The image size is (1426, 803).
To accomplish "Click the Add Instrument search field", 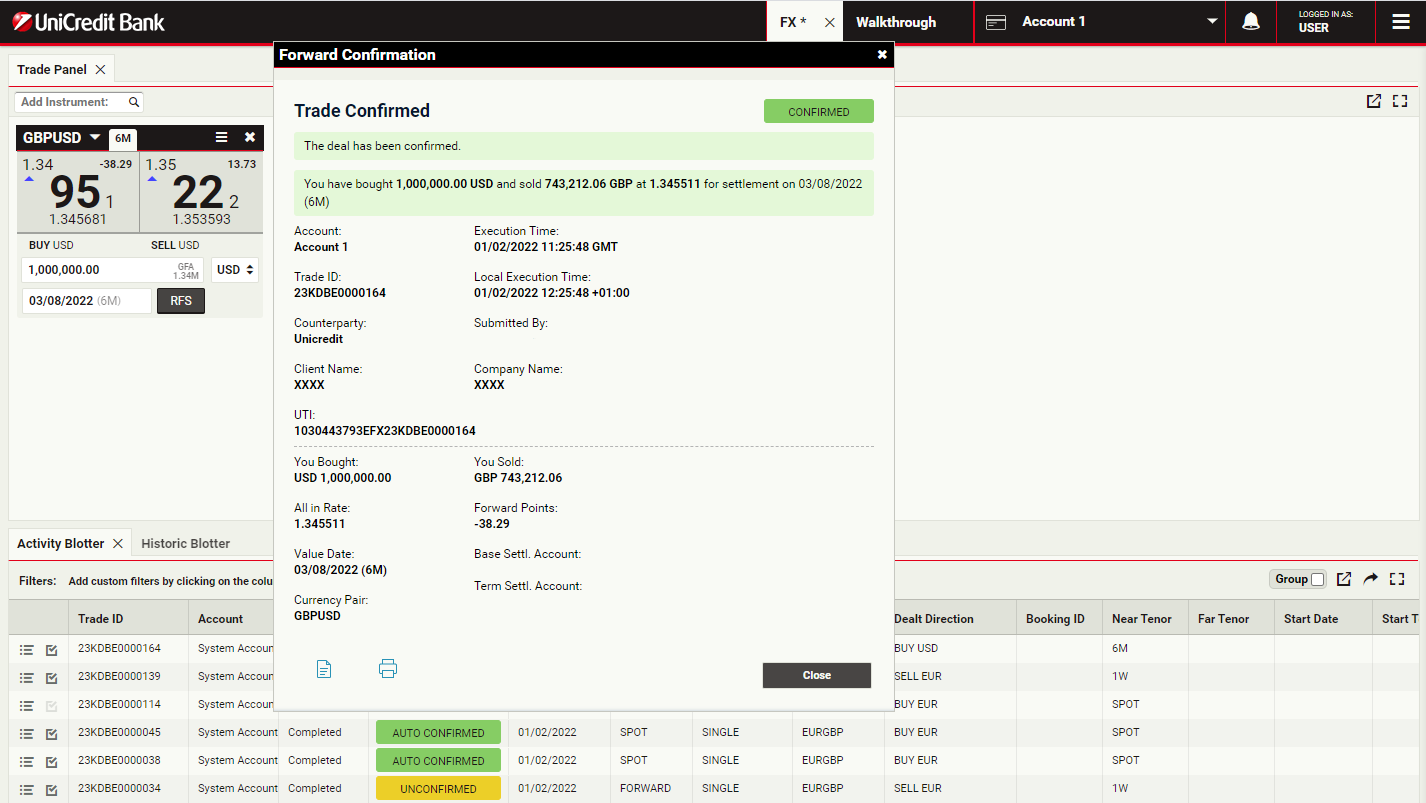I will point(70,102).
